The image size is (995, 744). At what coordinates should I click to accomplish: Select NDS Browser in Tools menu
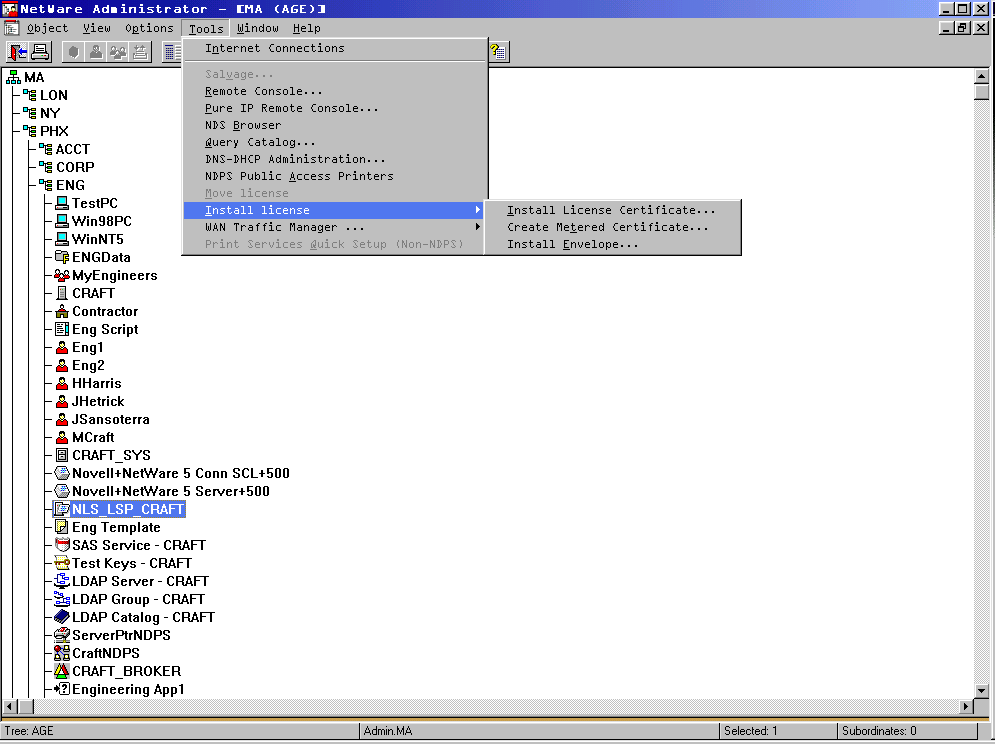click(243, 125)
